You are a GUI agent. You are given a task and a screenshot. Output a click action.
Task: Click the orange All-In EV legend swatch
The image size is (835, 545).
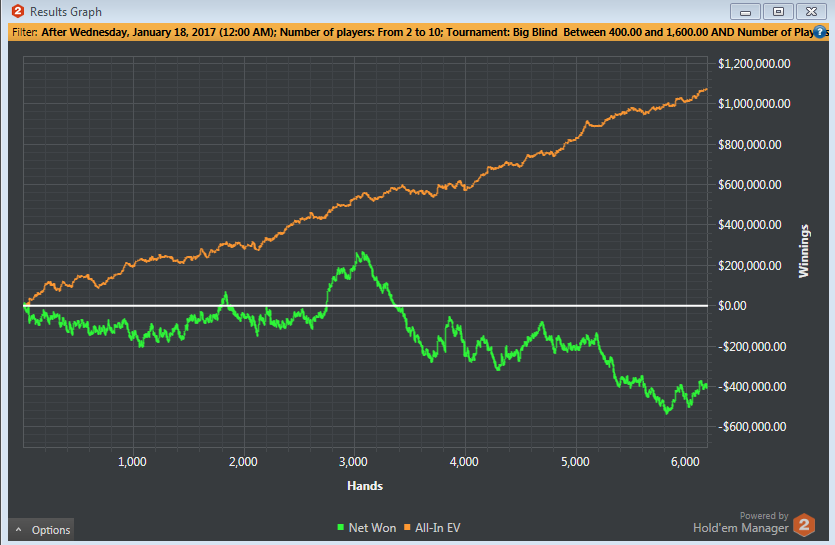click(x=407, y=527)
